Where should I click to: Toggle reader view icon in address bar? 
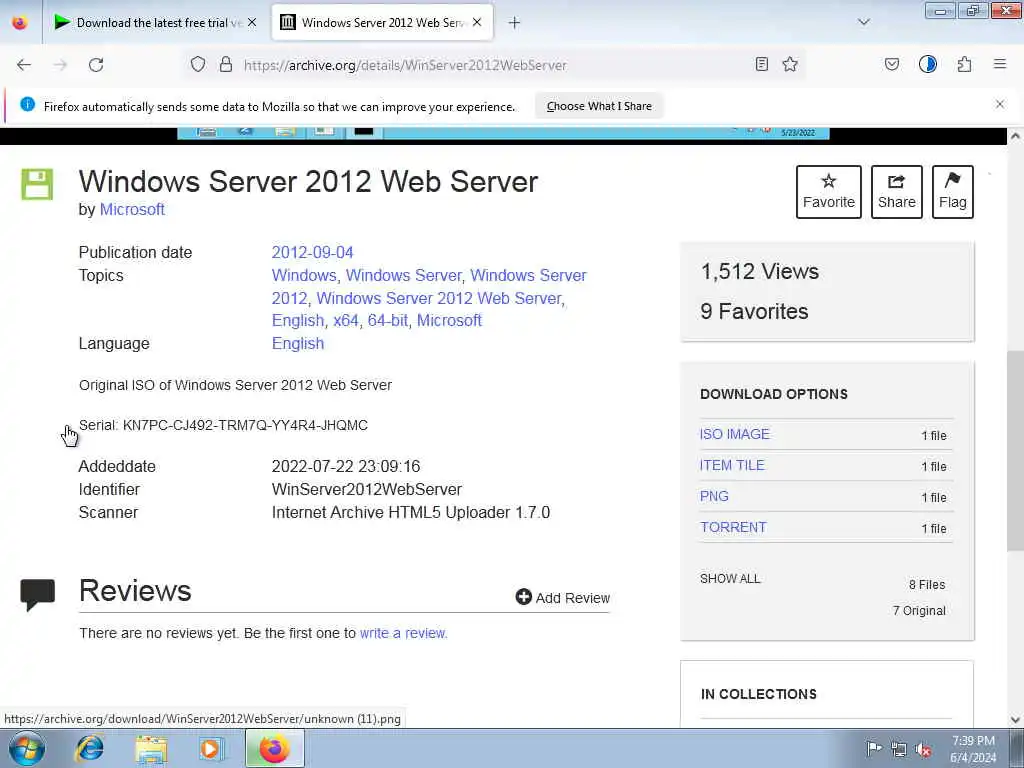tap(761, 64)
